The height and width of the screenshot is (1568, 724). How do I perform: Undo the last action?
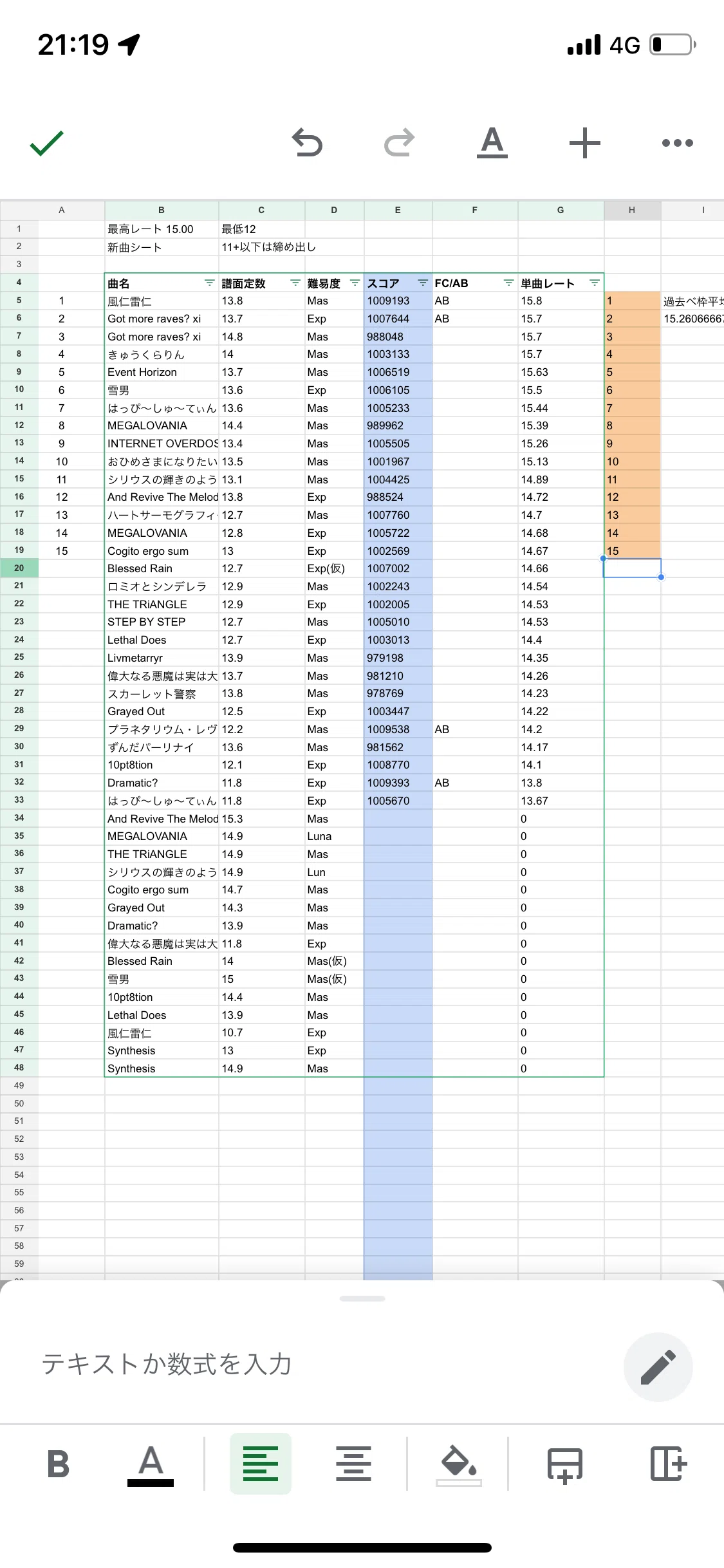coord(307,143)
